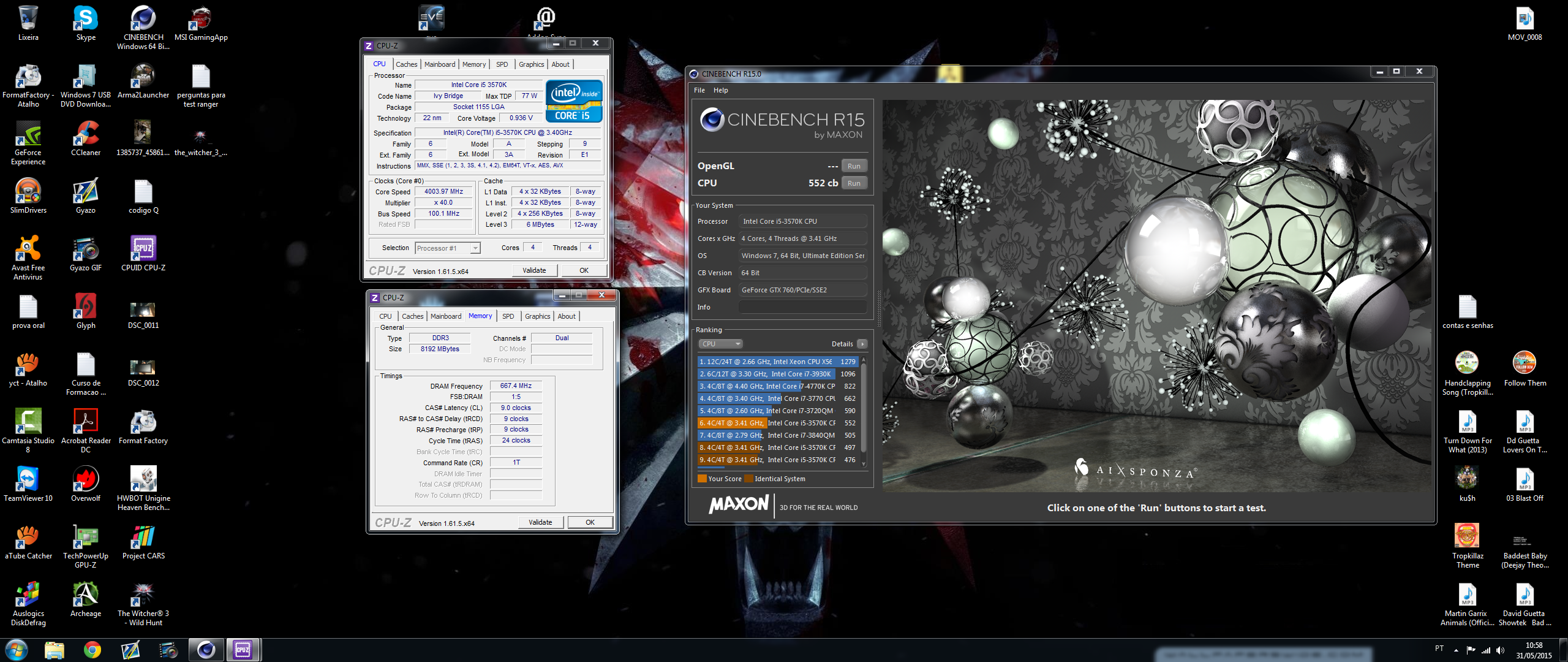
Task: Open the CPU ranking dropdown in Cinebench
Action: pos(721,344)
